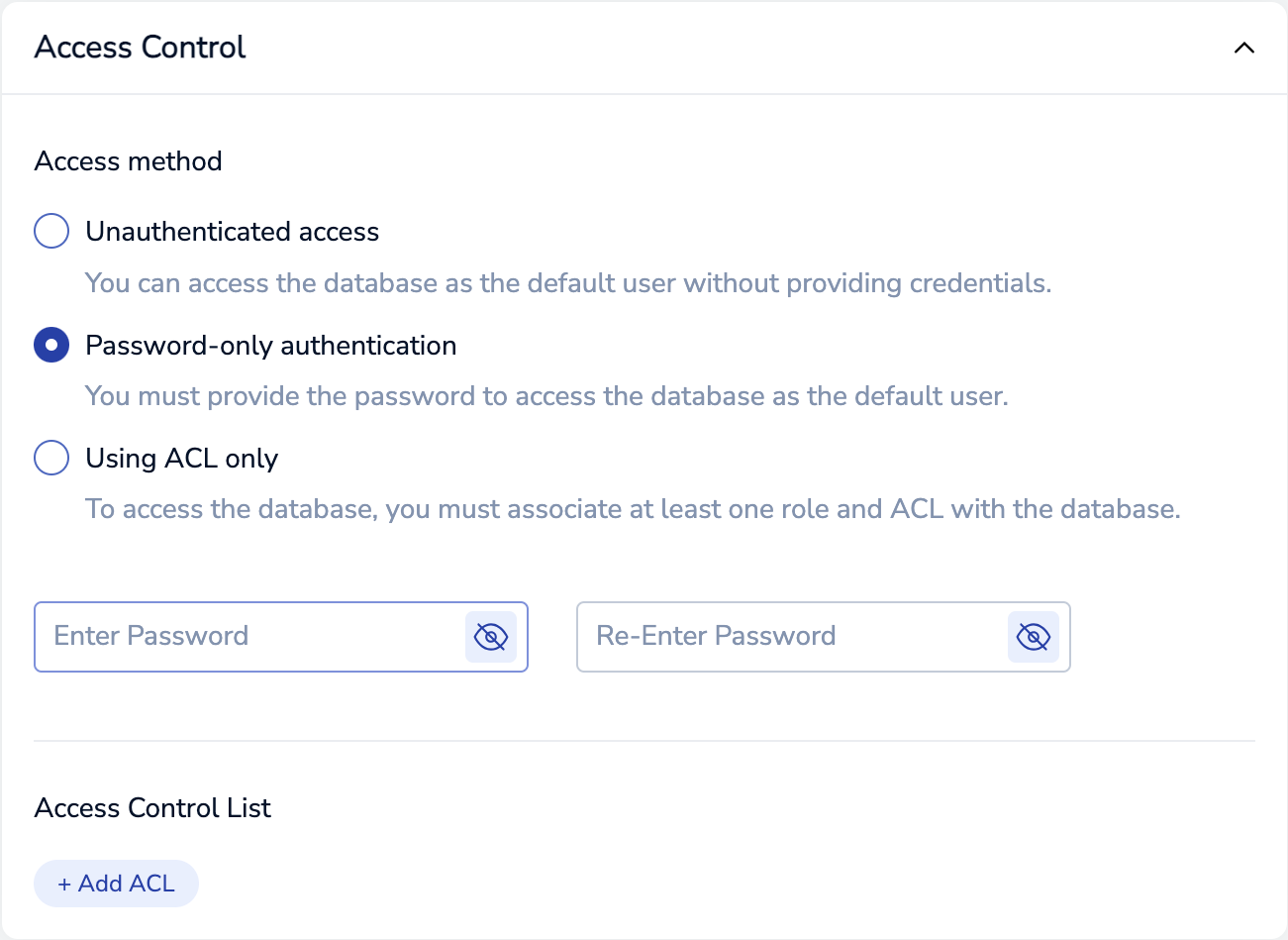
Task: Select the Unauthenticated access radio button
Action: 51,231
